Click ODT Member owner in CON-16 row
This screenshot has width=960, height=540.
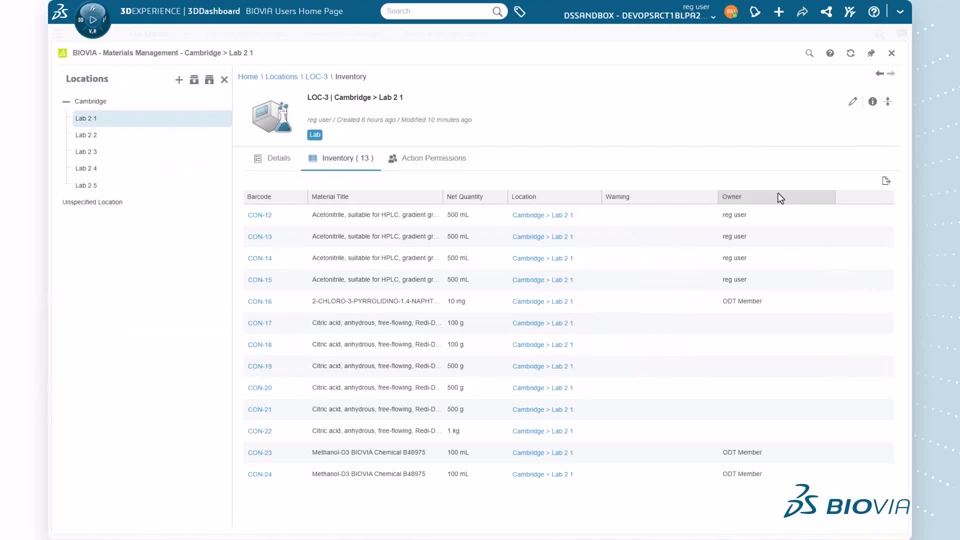742,301
